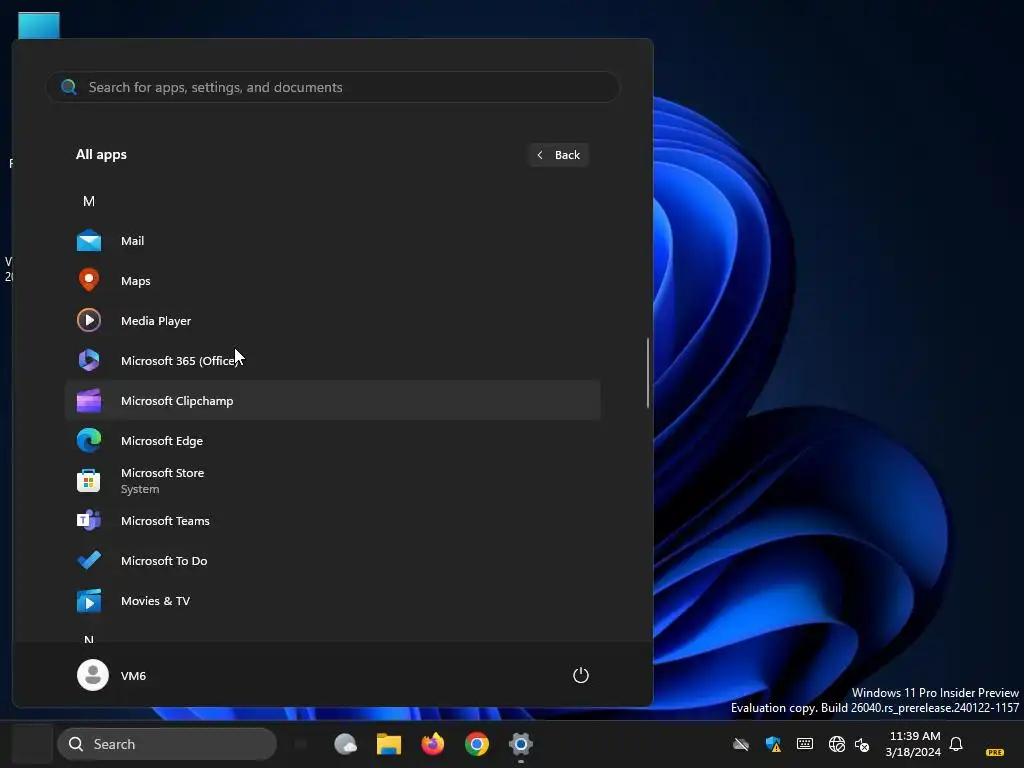Open the network globe tray icon

pos(836,744)
